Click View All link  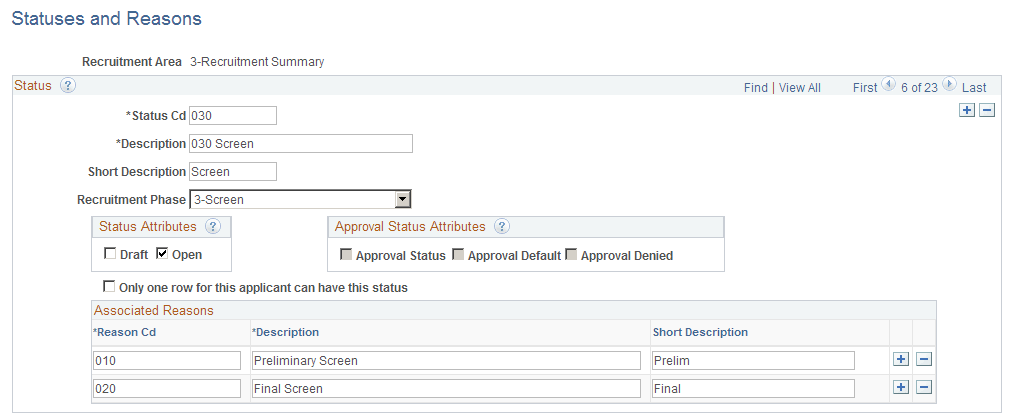[x=799, y=87]
